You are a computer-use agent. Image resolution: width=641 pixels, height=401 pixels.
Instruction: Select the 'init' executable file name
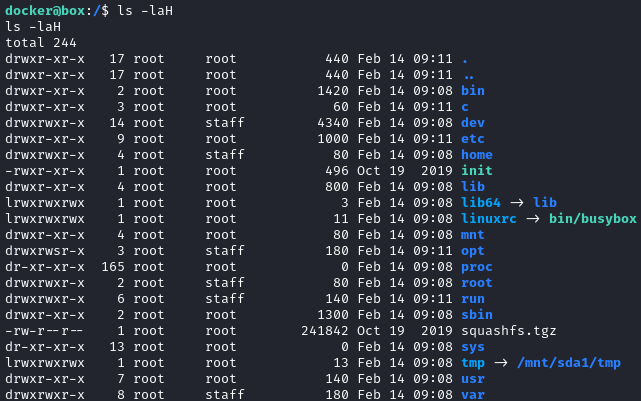pyautogui.click(x=477, y=170)
